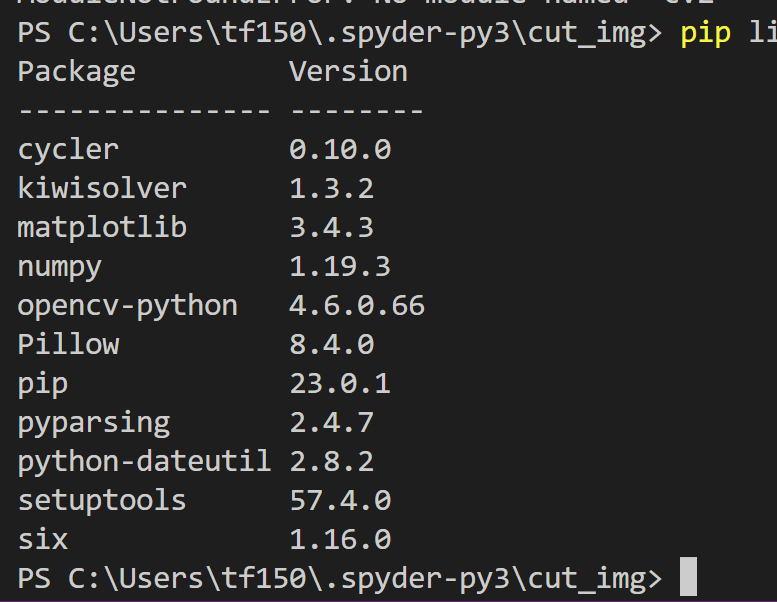Click the matplotlib package name
The height and width of the screenshot is (602, 777).
(x=102, y=228)
